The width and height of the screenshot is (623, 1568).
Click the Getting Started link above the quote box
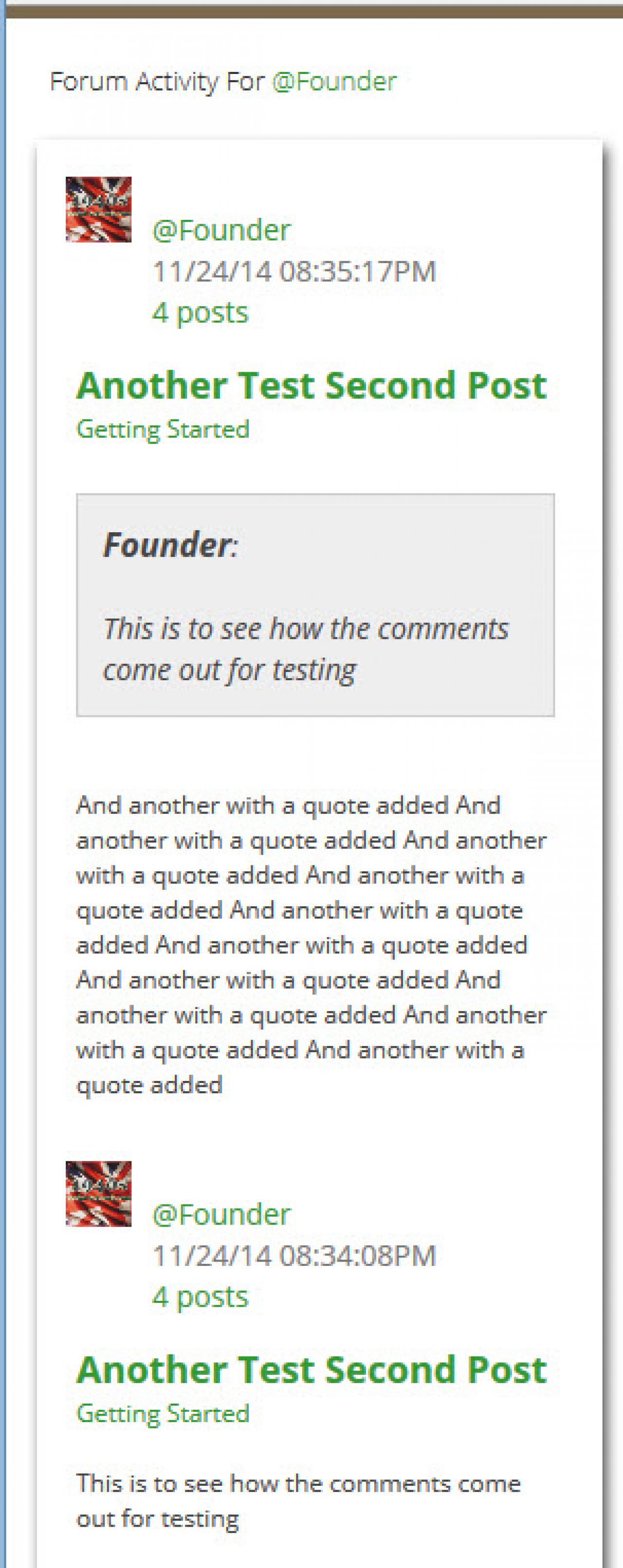click(x=163, y=429)
